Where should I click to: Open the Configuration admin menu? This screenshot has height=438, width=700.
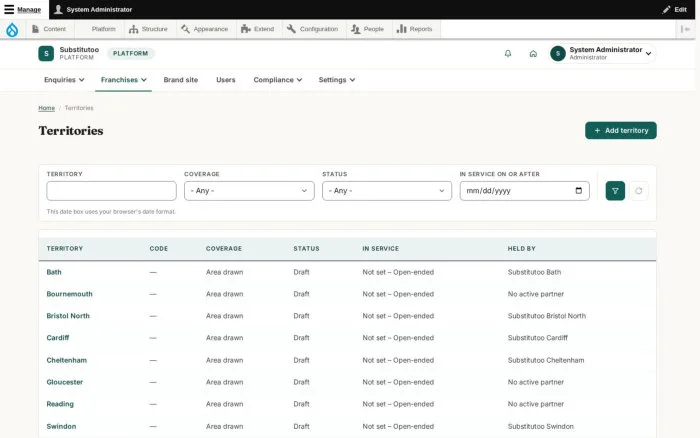point(312,29)
